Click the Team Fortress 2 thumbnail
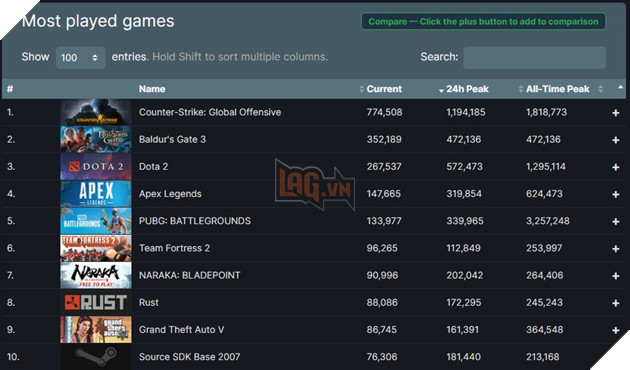The height and width of the screenshot is (370, 630). 96,248
